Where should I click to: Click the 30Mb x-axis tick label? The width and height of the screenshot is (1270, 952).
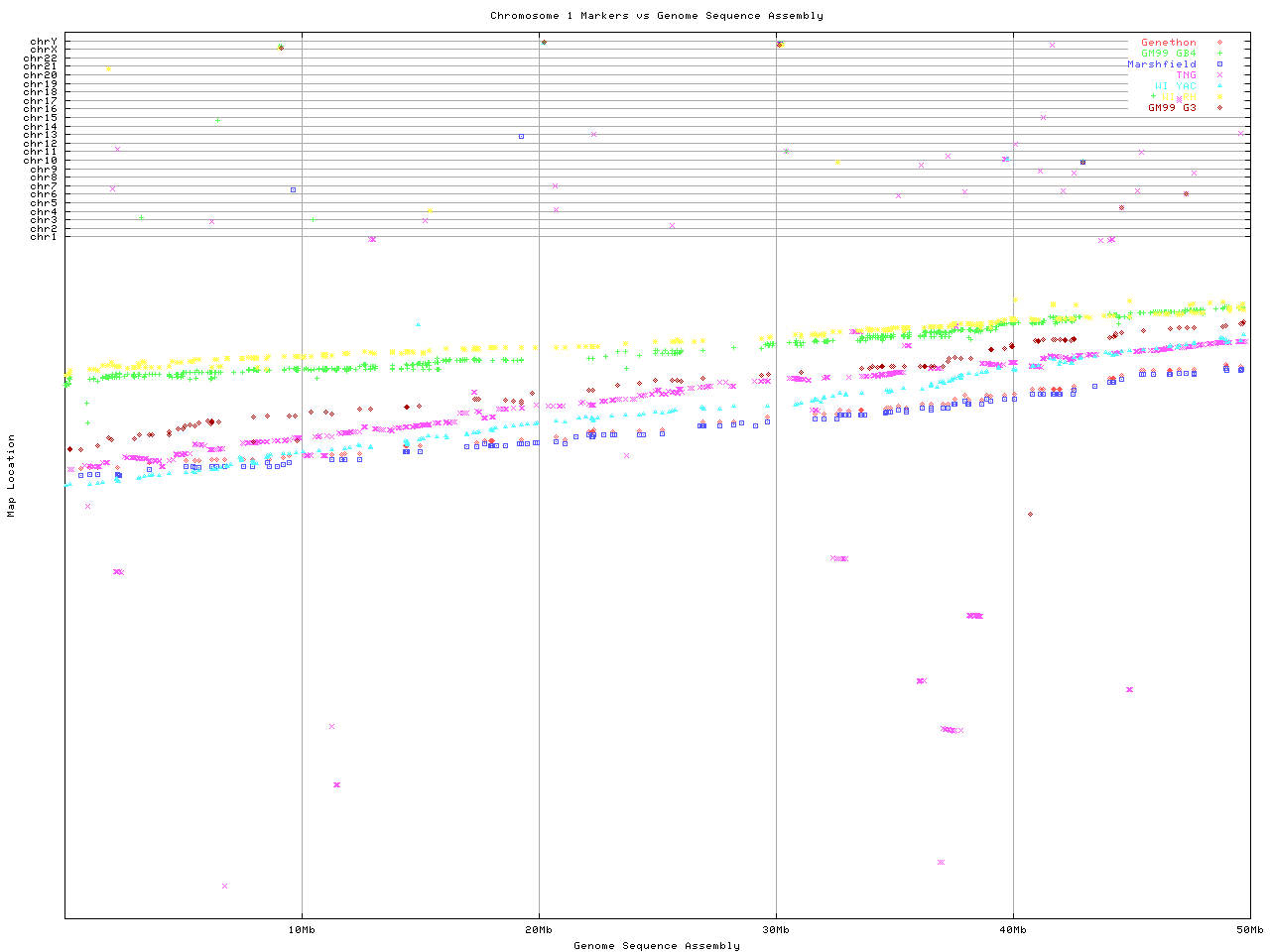click(x=776, y=929)
